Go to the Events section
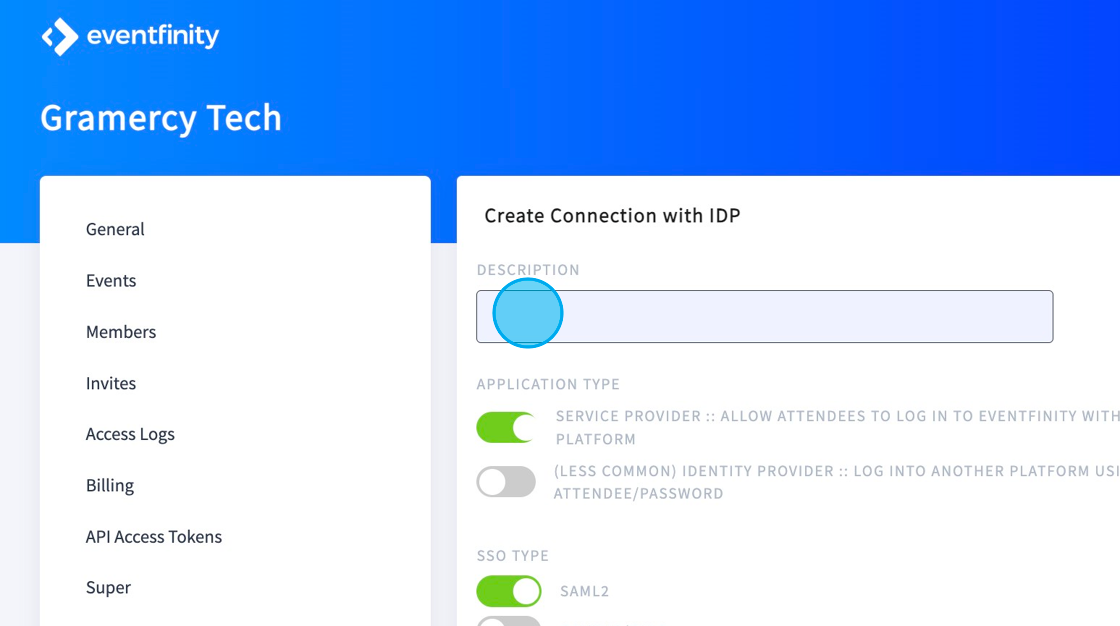The image size is (1120, 626). [111, 281]
